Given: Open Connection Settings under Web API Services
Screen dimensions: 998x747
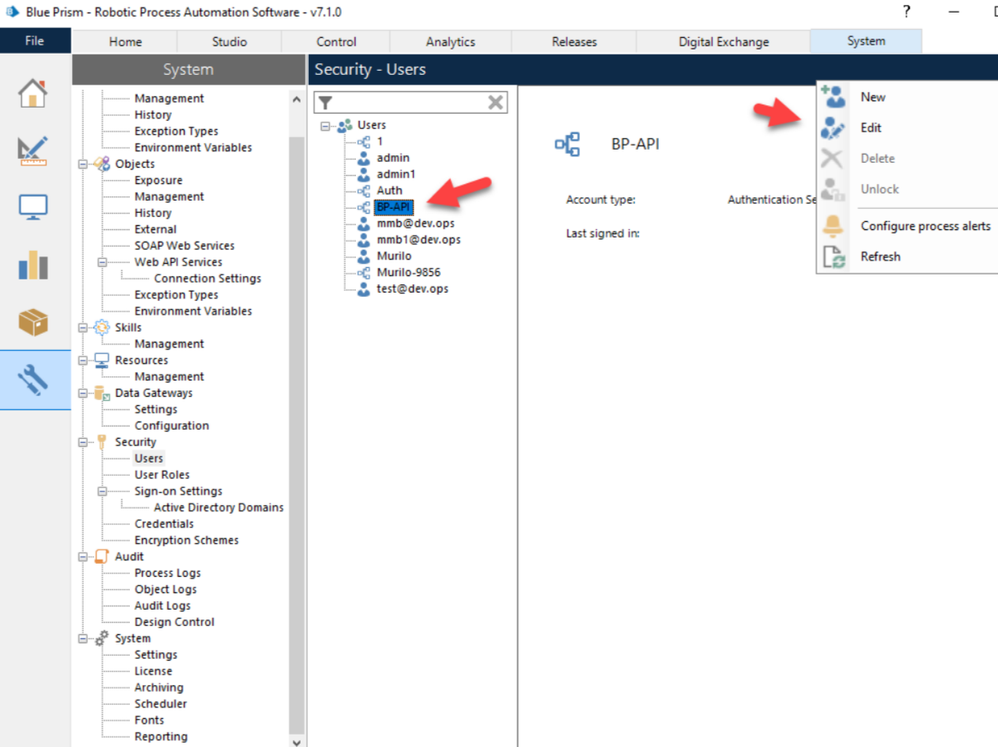Looking at the screenshot, I should tap(207, 279).
